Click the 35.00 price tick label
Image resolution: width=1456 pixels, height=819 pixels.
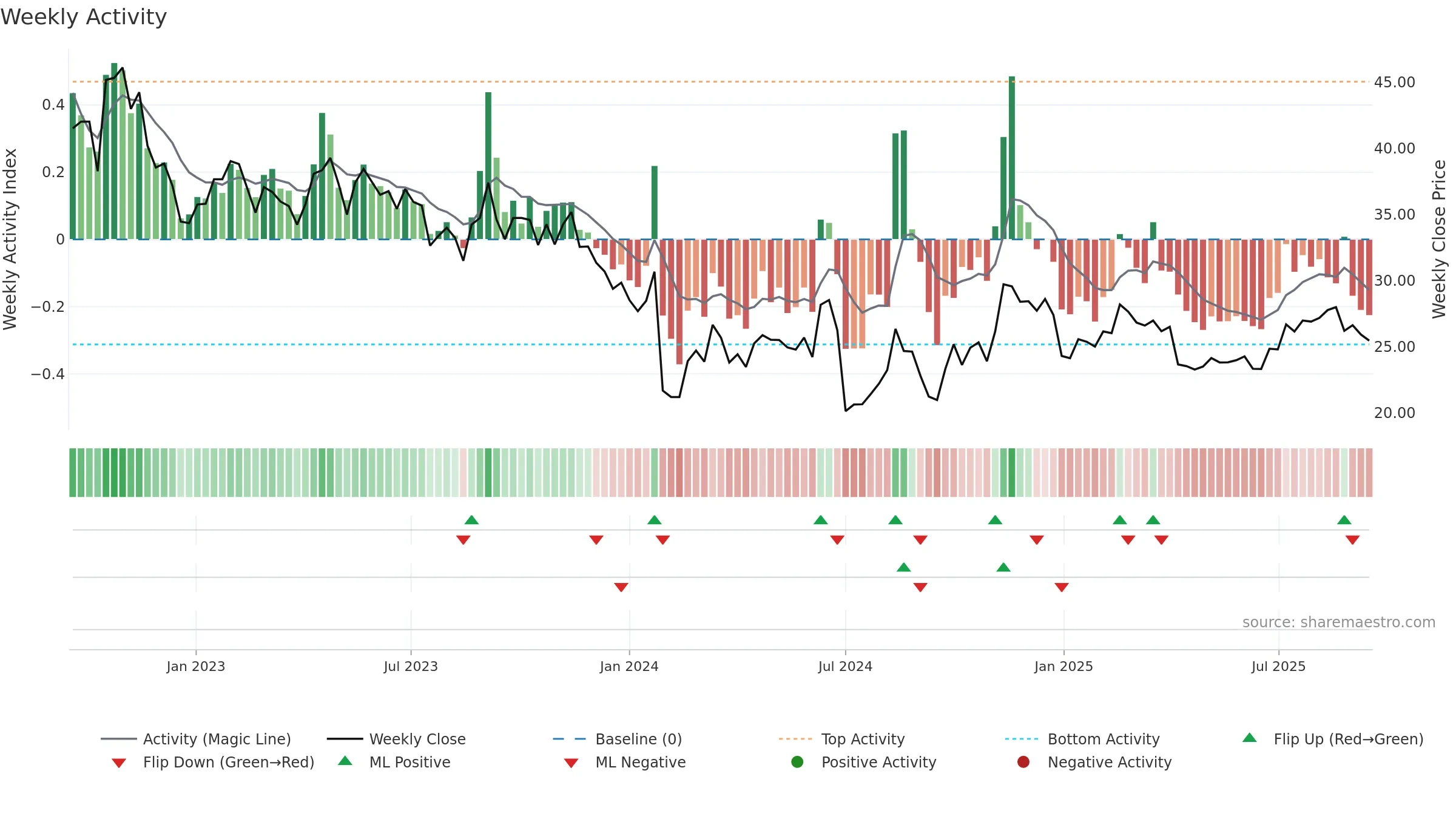pyautogui.click(x=1394, y=215)
